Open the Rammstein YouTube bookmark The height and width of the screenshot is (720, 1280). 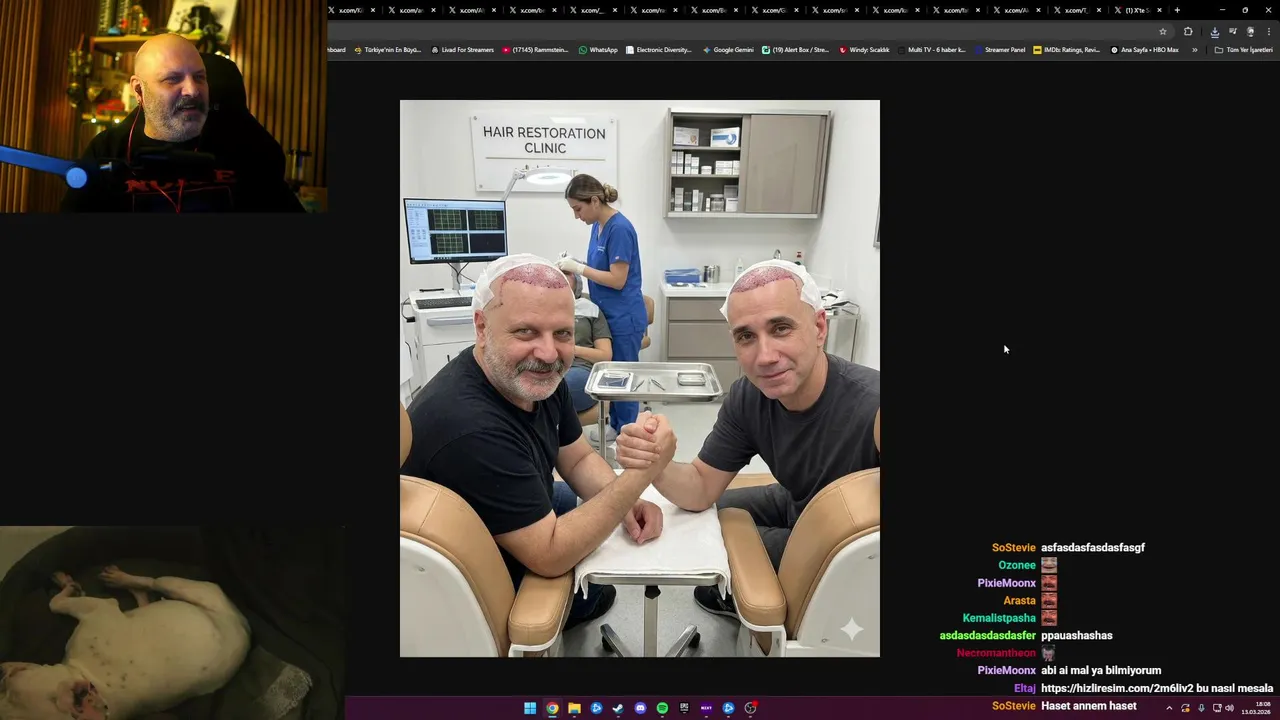[x=535, y=50]
